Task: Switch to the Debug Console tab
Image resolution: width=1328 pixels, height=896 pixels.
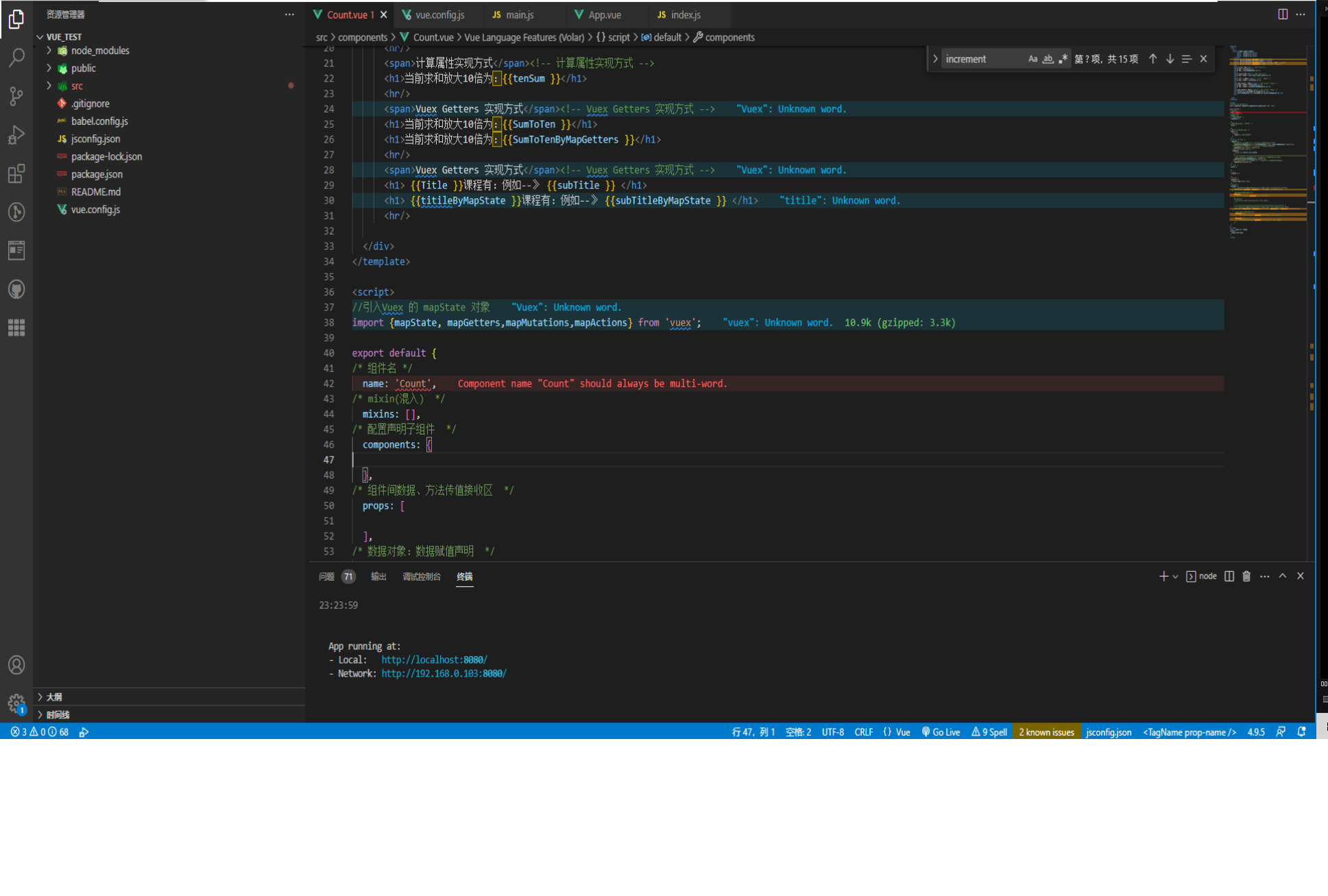Action: pyautogui.click(x=422, y=577)
